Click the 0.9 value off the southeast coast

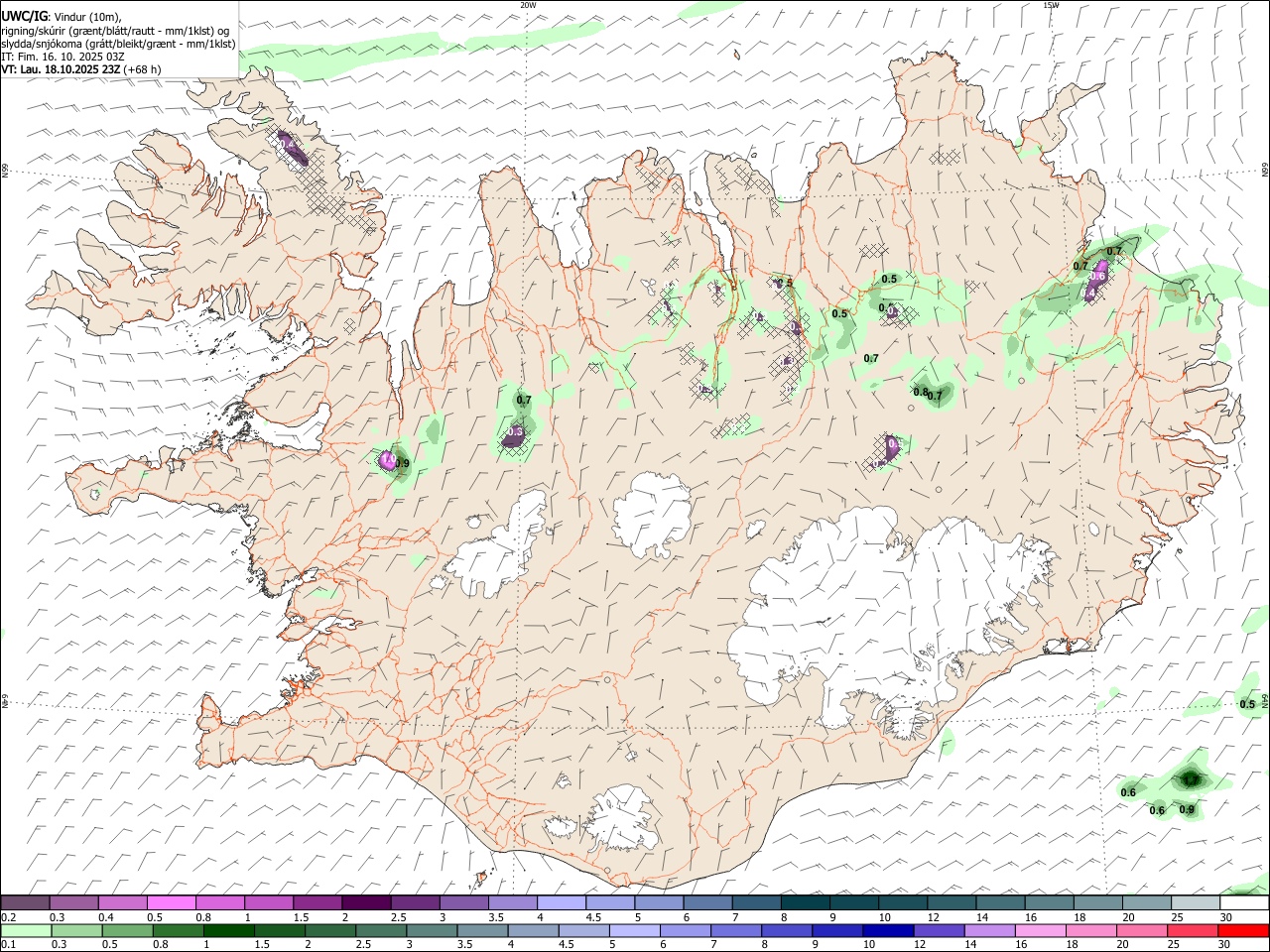(x=1187, y=809)
